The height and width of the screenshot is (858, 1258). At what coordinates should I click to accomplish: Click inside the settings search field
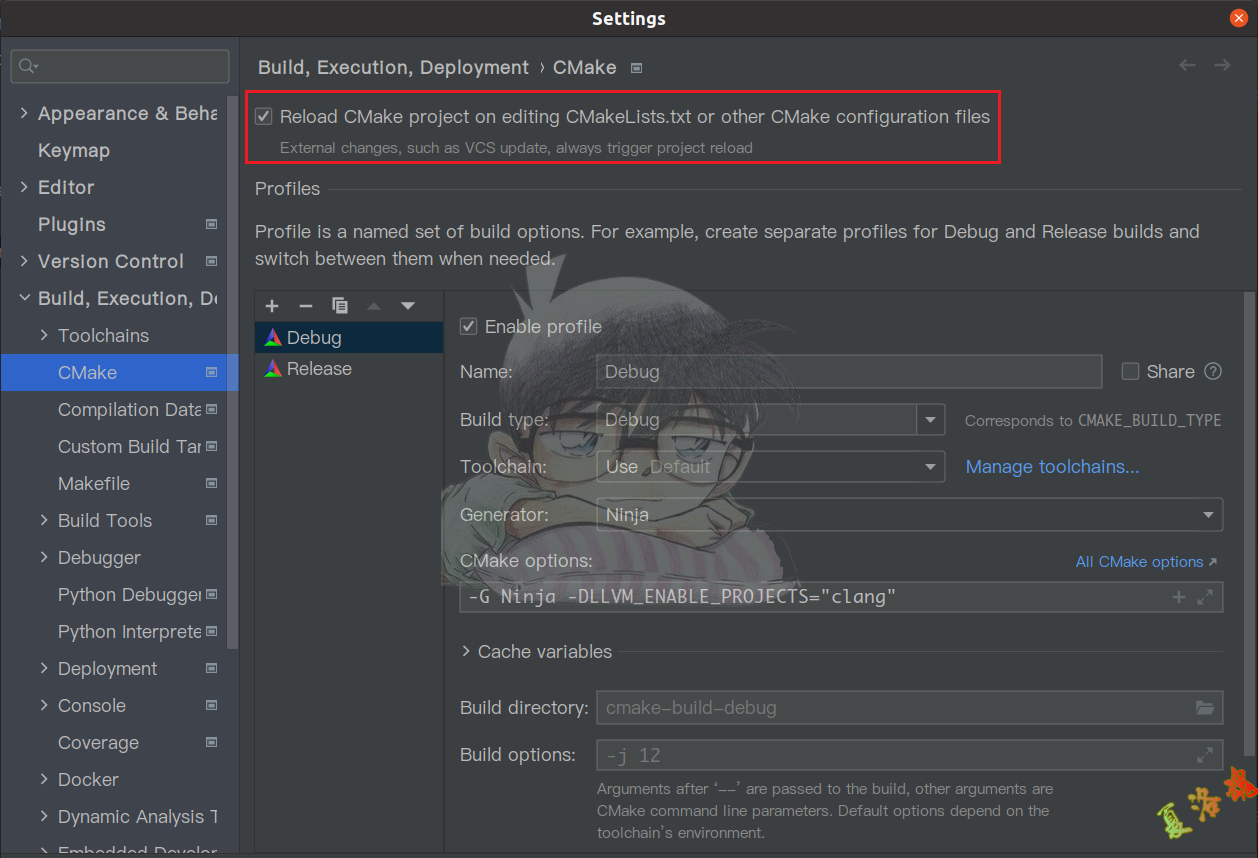coord(120,66)
